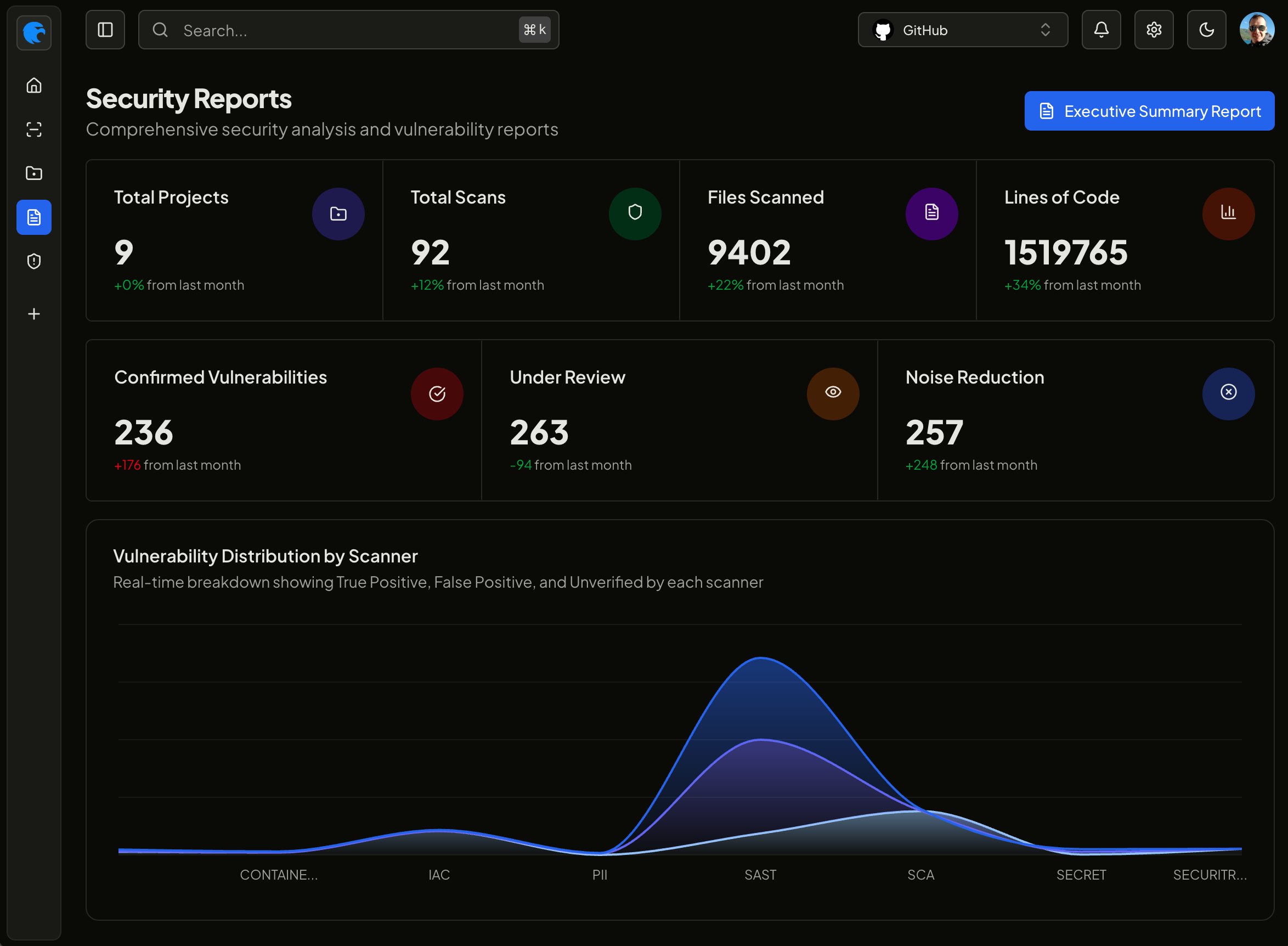This screenshot has height=946, width=1288.
Task: Open the settings gear
Action: (1154, 30)
